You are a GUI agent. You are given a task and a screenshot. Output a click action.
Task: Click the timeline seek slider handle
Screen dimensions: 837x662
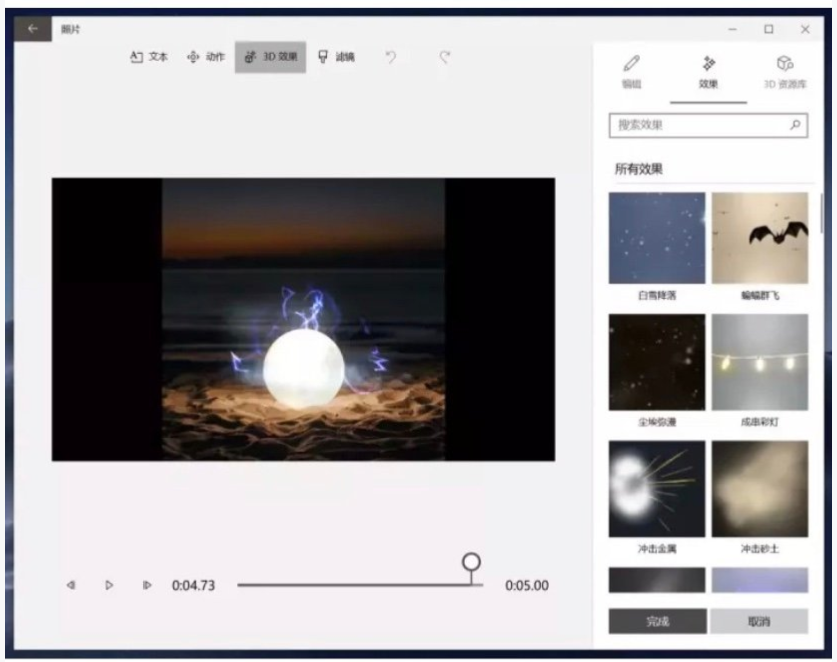tap(471, 562)
